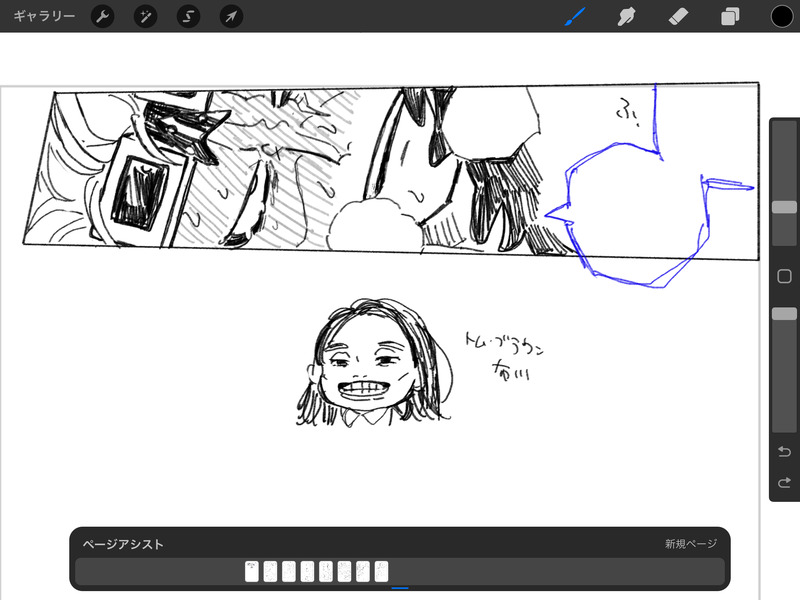Activate the Selection S-shaped tool
Viewport: 800px width, 600px height.
point(188,16)
